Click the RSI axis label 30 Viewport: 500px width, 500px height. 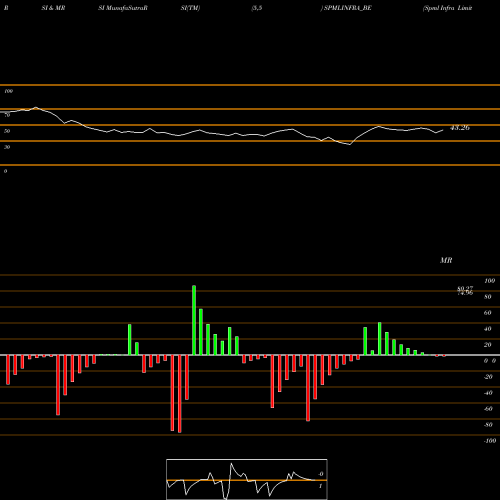click(x=7, y=147)
